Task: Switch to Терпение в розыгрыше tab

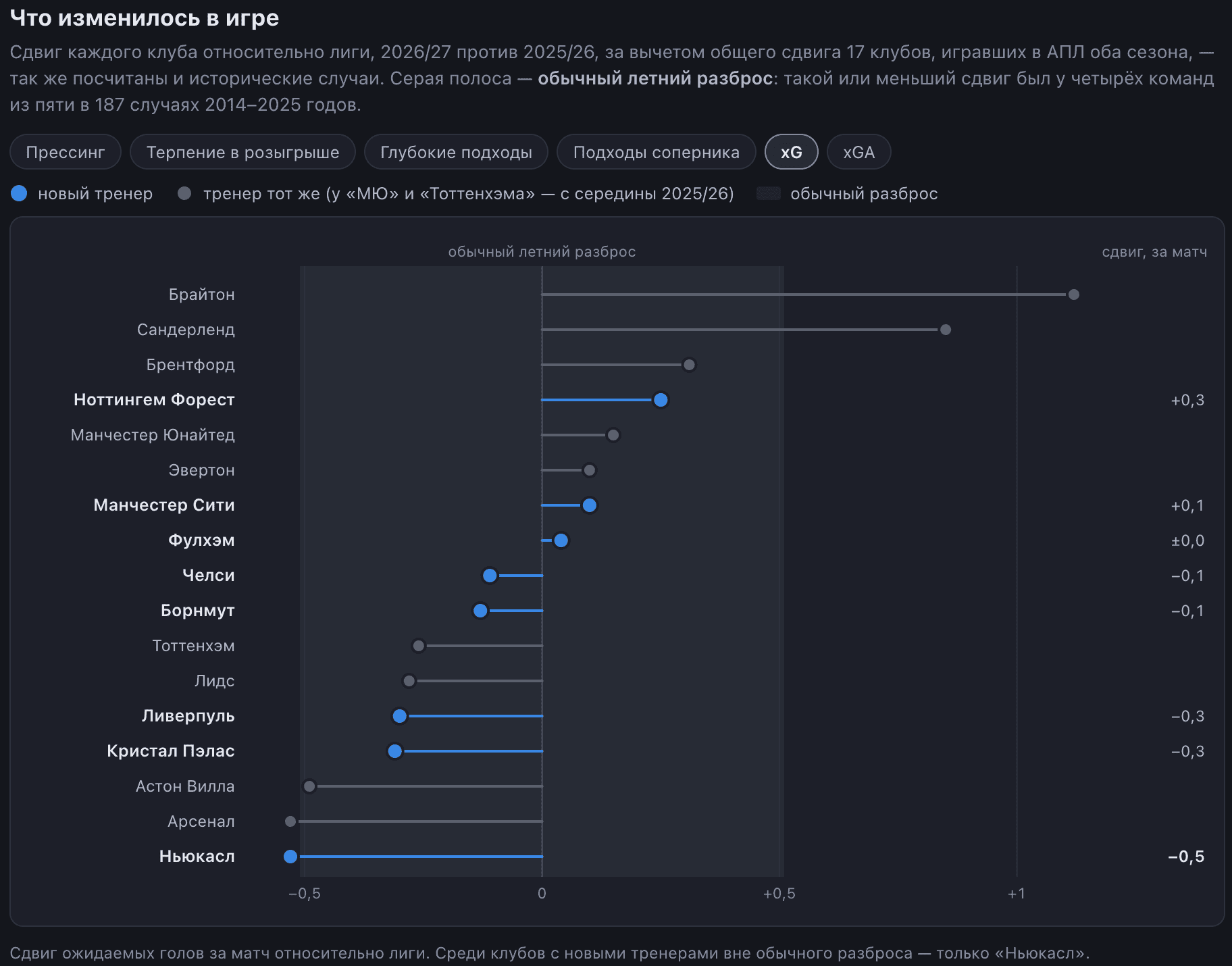Action: (242, 152)
